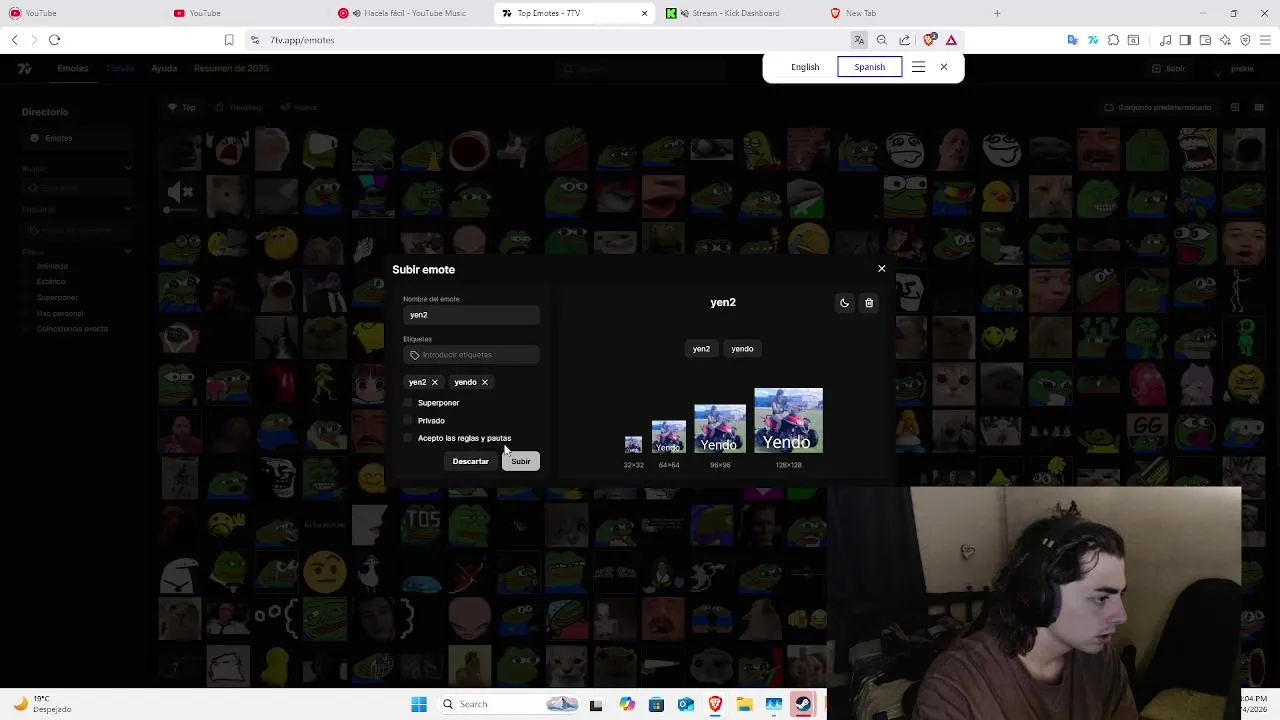This screenshot has width=1280, height=720.
Task: Open the 7TV extension icon
Action: (x=1093, y=40)
